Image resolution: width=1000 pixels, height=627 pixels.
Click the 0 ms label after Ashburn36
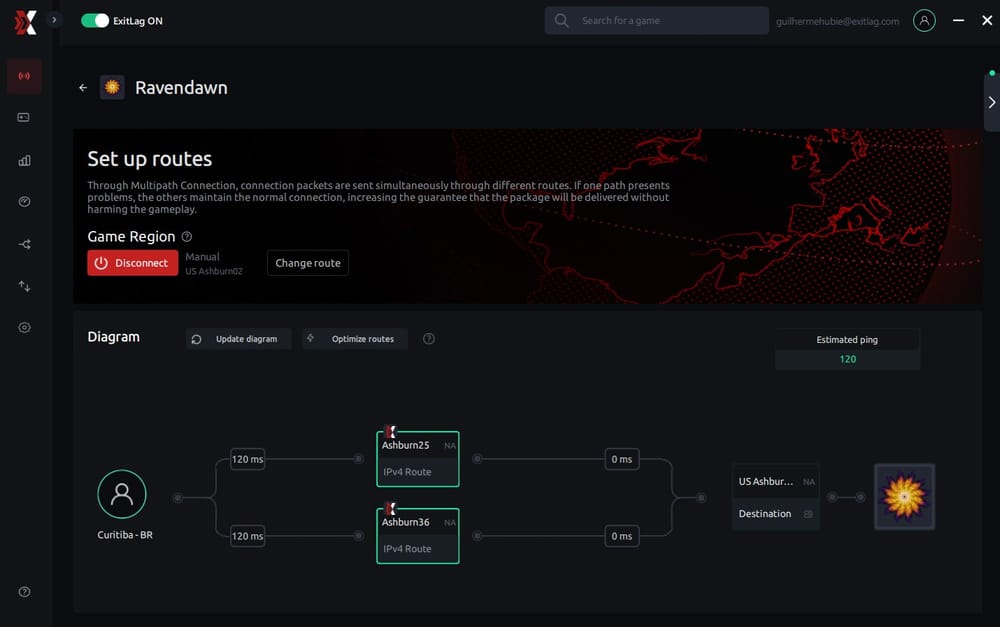[x=622, y=536]
